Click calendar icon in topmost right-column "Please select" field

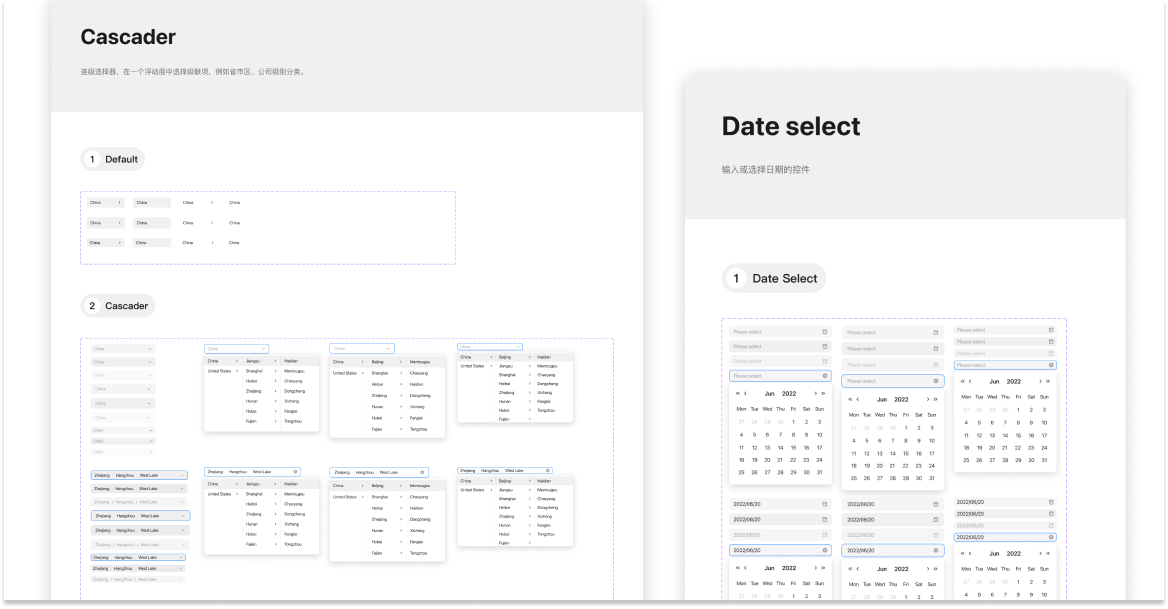coord(1051,329)
